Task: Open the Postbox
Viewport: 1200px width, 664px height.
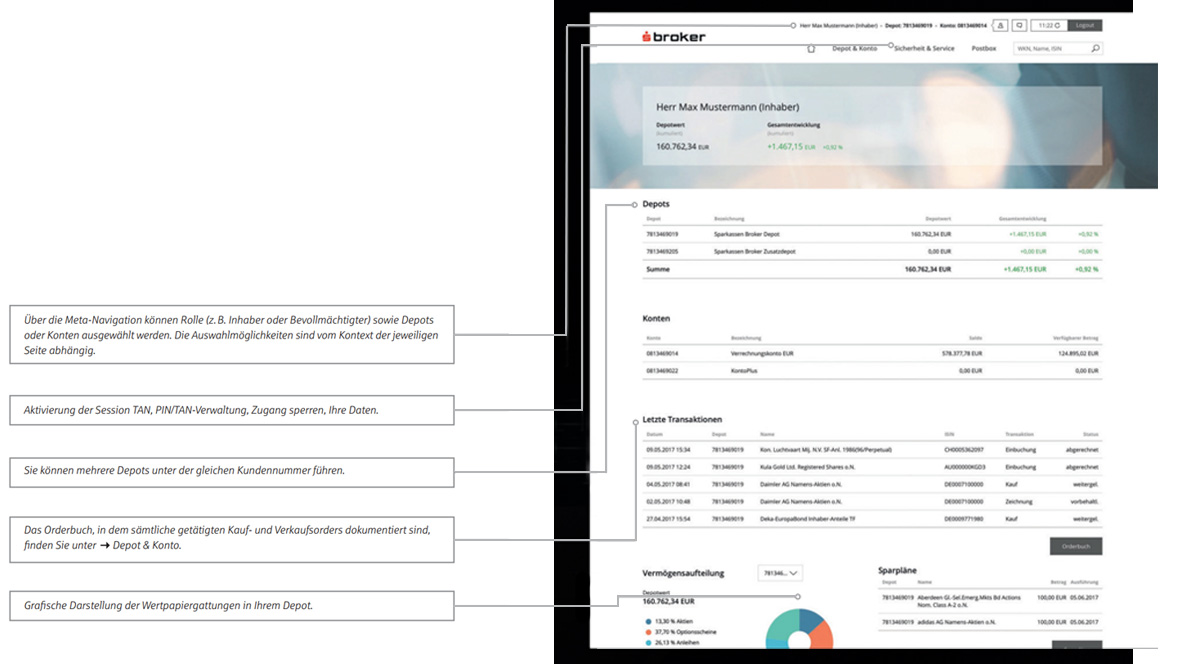Action: point(982,48)
